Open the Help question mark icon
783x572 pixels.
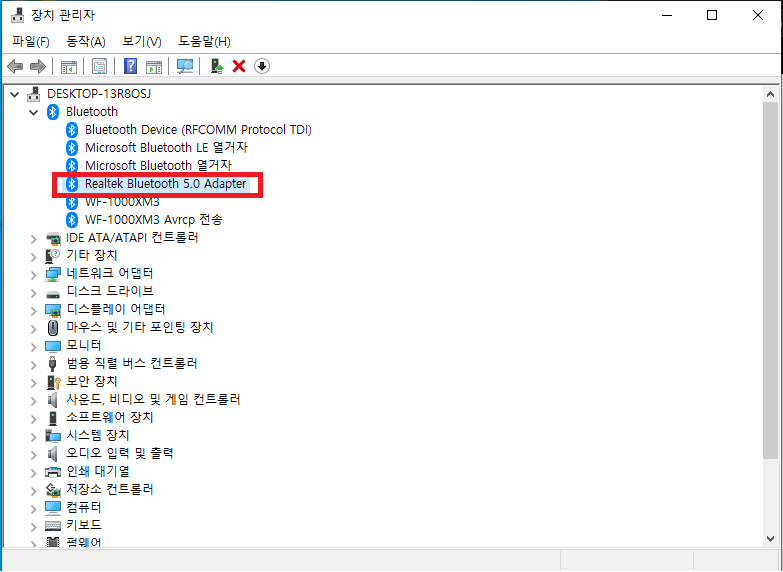(x=130, y=66)
